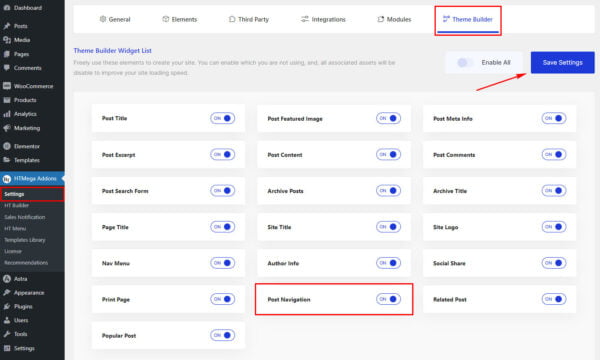Open HT Menu submenu link
This screenshot has height=360, width=600.
[15, 228]
